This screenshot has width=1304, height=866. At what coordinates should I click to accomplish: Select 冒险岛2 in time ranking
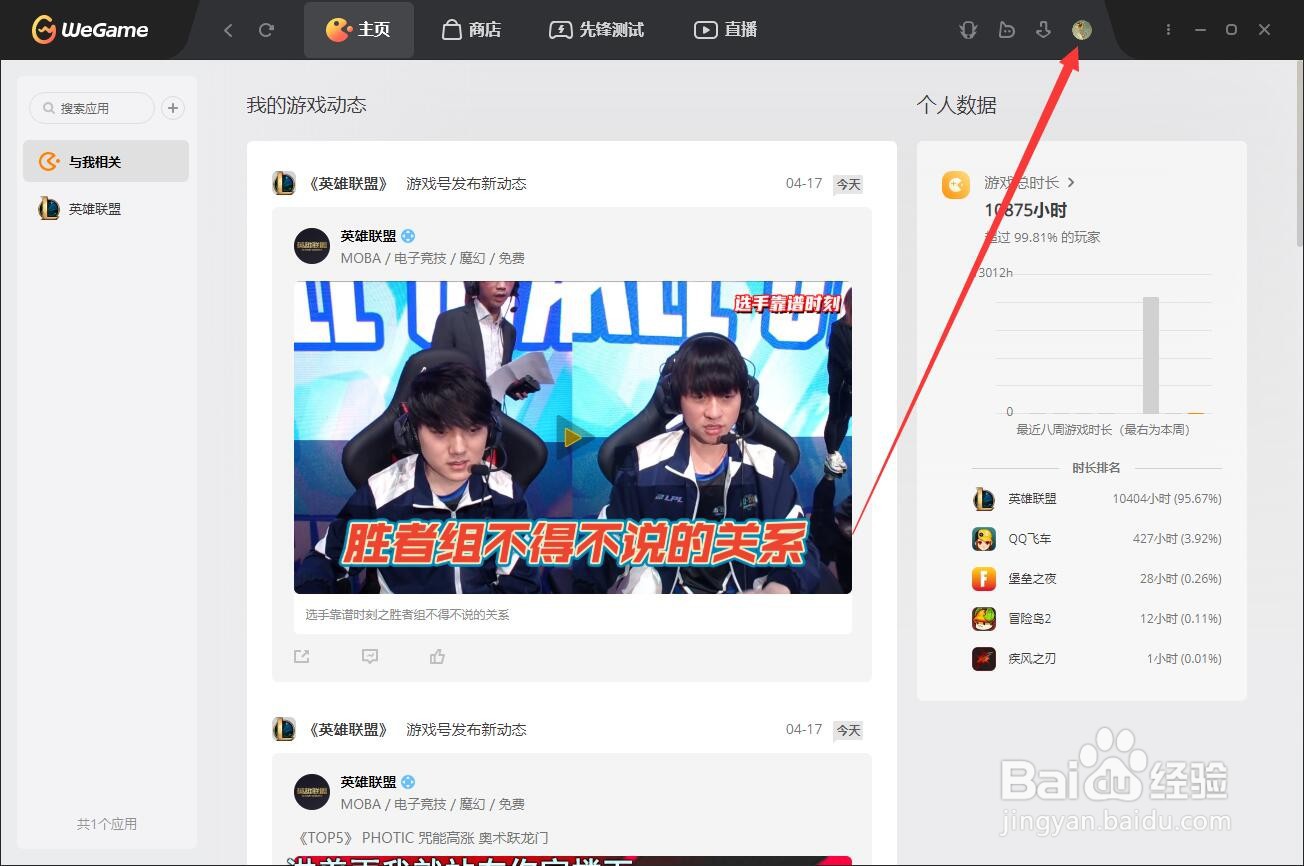click(1097, 618)
